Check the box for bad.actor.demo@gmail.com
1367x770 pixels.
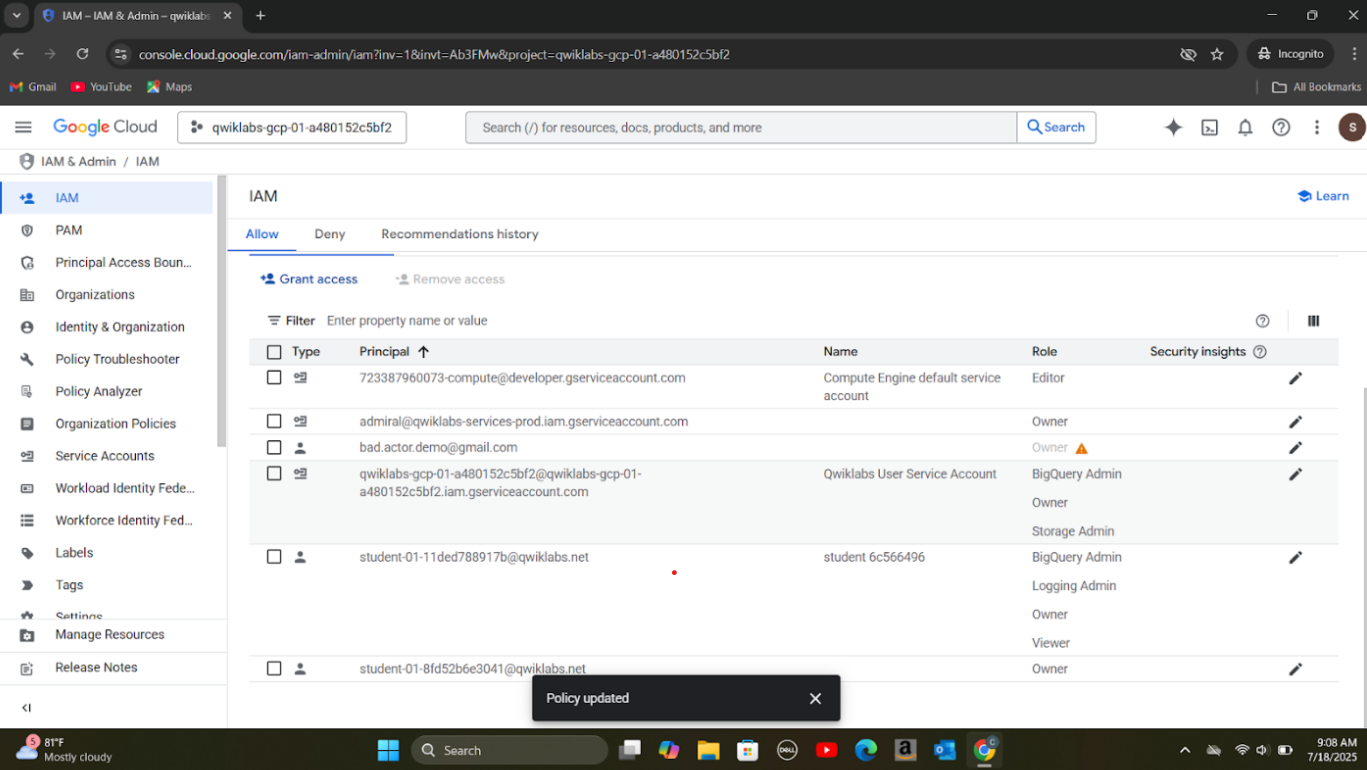click(x=274, y=448)
